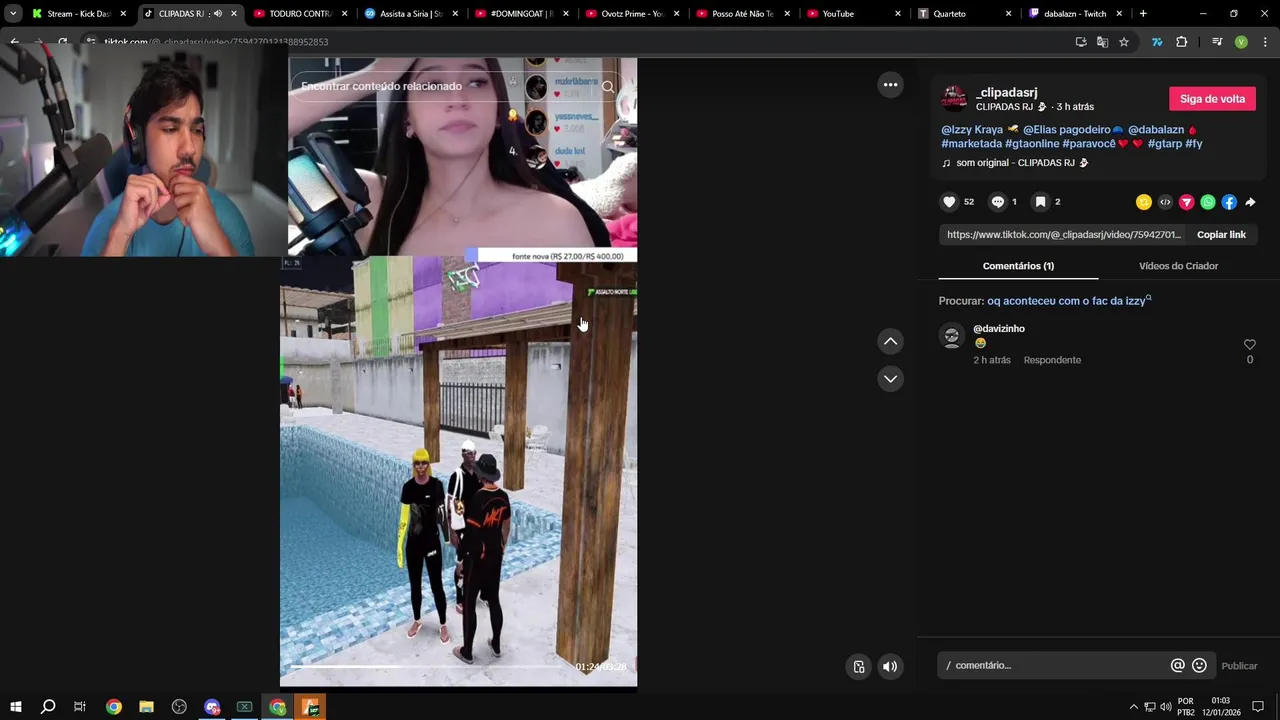Expand the tab search dropdown arrow

click(13, 14)
